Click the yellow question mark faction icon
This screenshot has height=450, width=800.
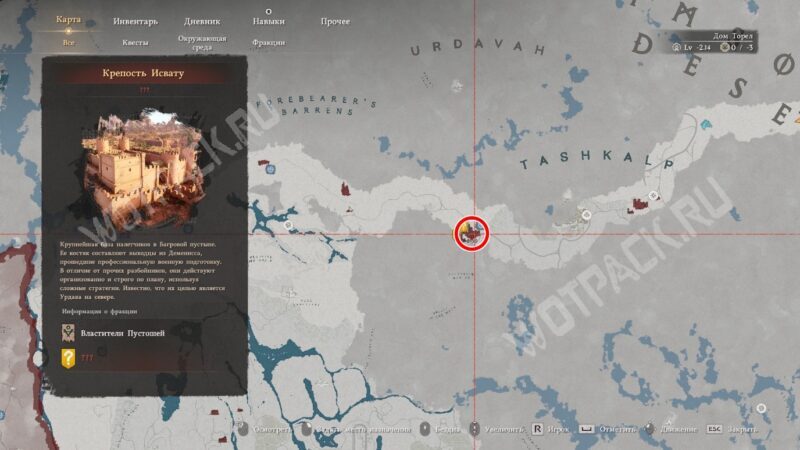click(x=68, y=358)
